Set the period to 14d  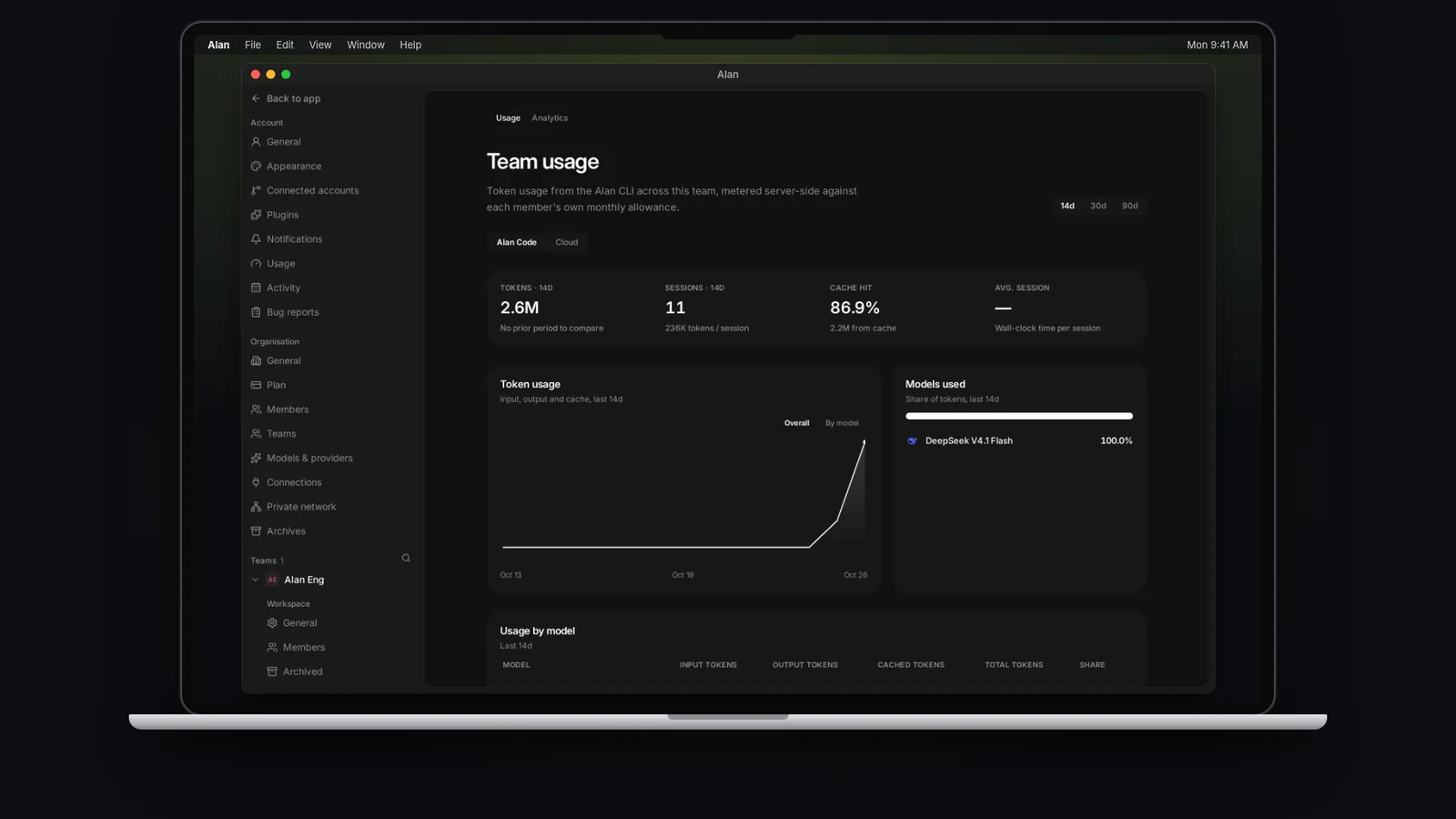(x=1067, y=206)
